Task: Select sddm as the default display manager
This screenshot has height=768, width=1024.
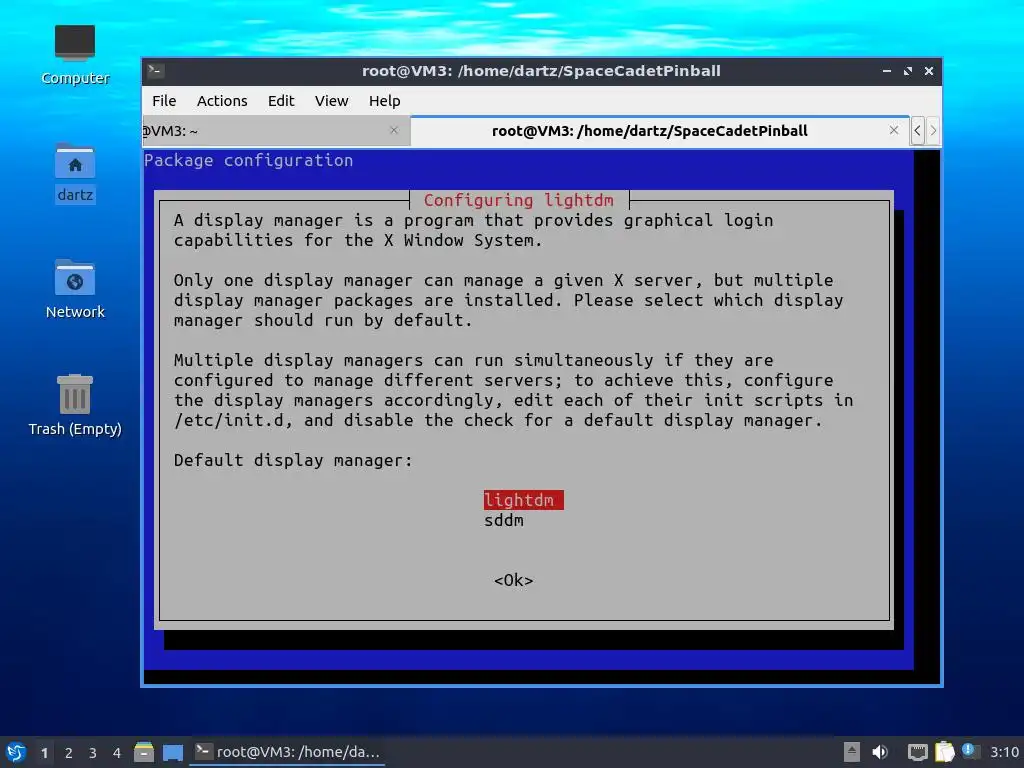Action: click(x=504, y=520)
